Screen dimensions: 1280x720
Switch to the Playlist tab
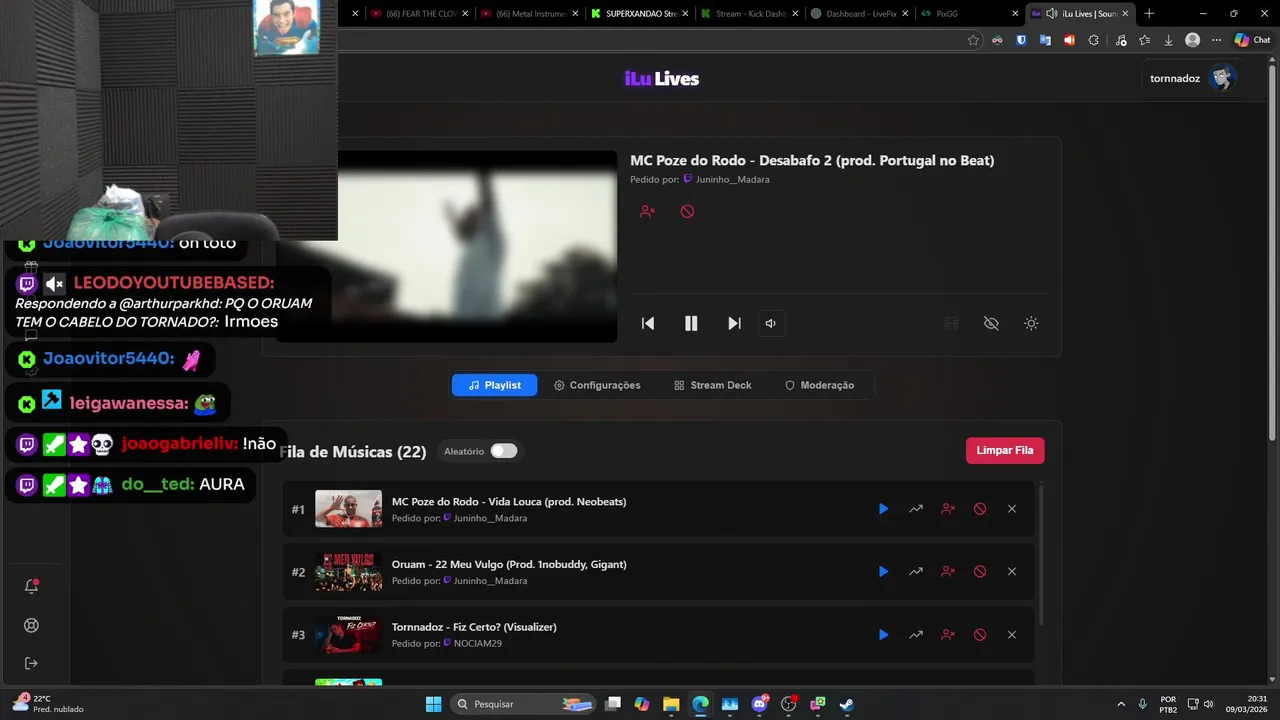494,385
